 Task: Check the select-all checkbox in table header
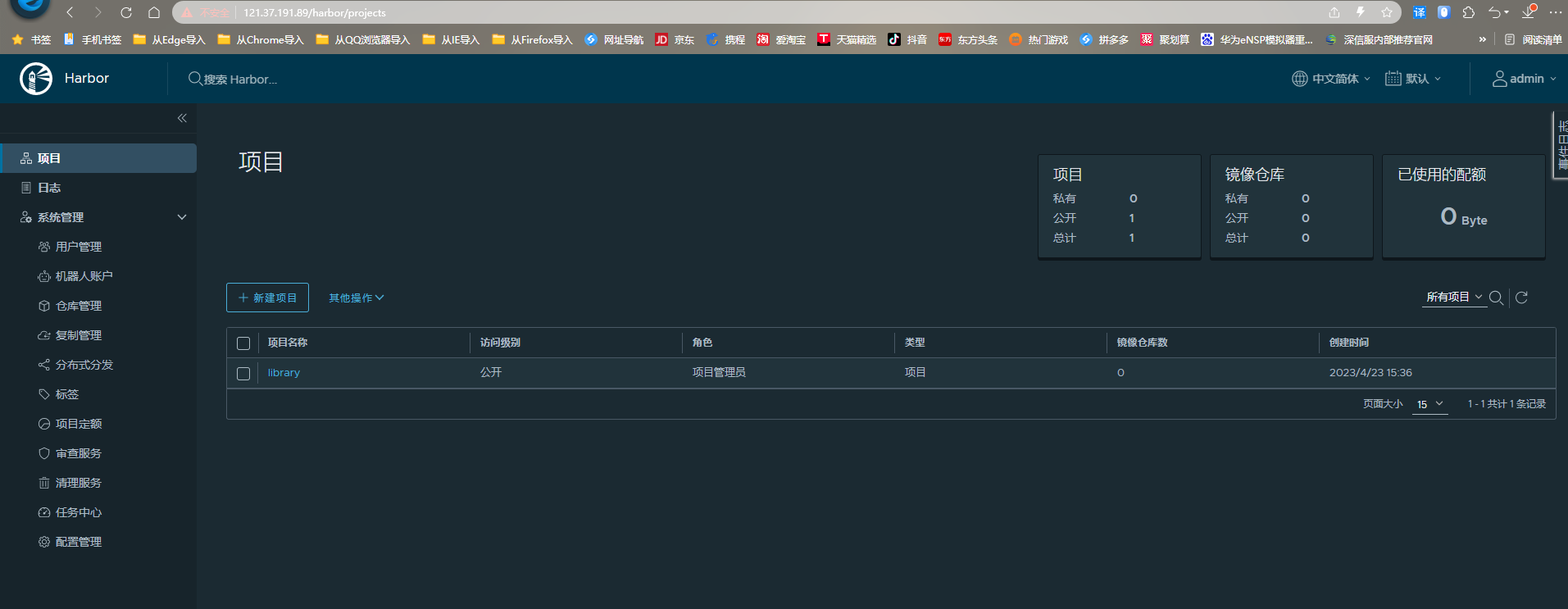point(243,343)
